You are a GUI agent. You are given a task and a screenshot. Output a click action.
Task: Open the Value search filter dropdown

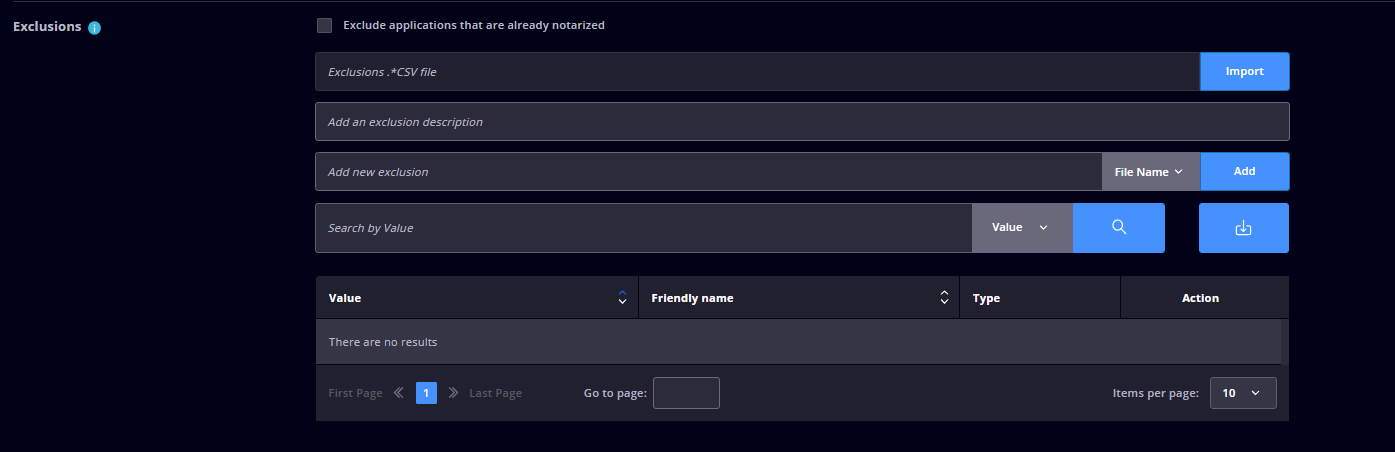coord(1022,228)
